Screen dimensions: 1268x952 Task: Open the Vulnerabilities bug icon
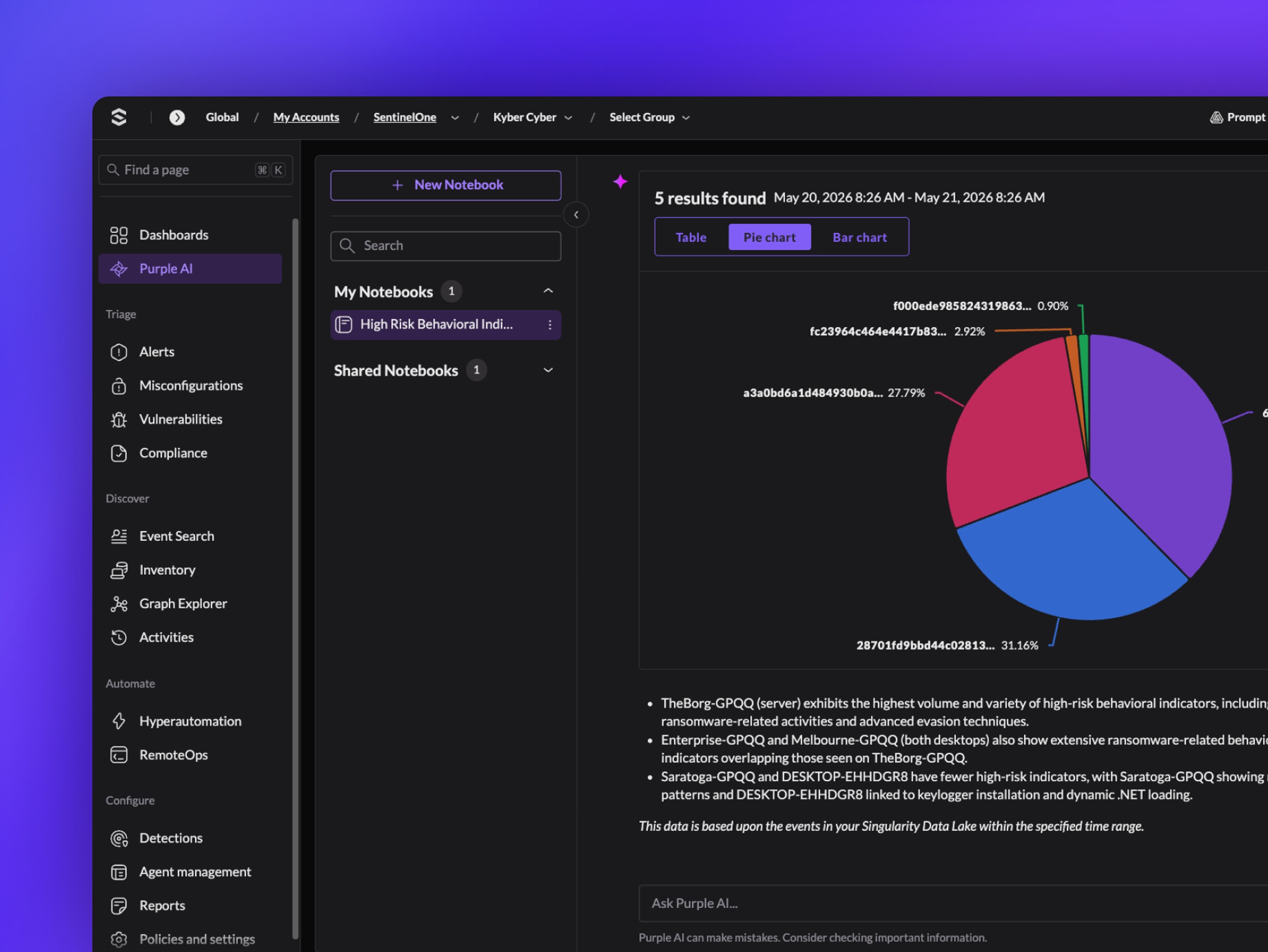(x=119, y=420)
